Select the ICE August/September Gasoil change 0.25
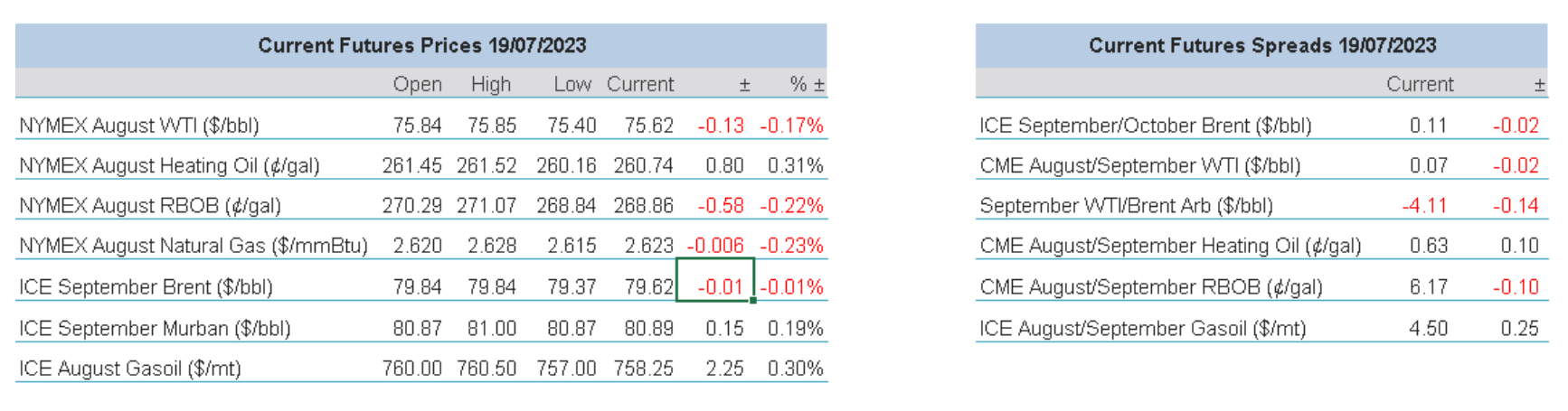 click(1519, 329)
